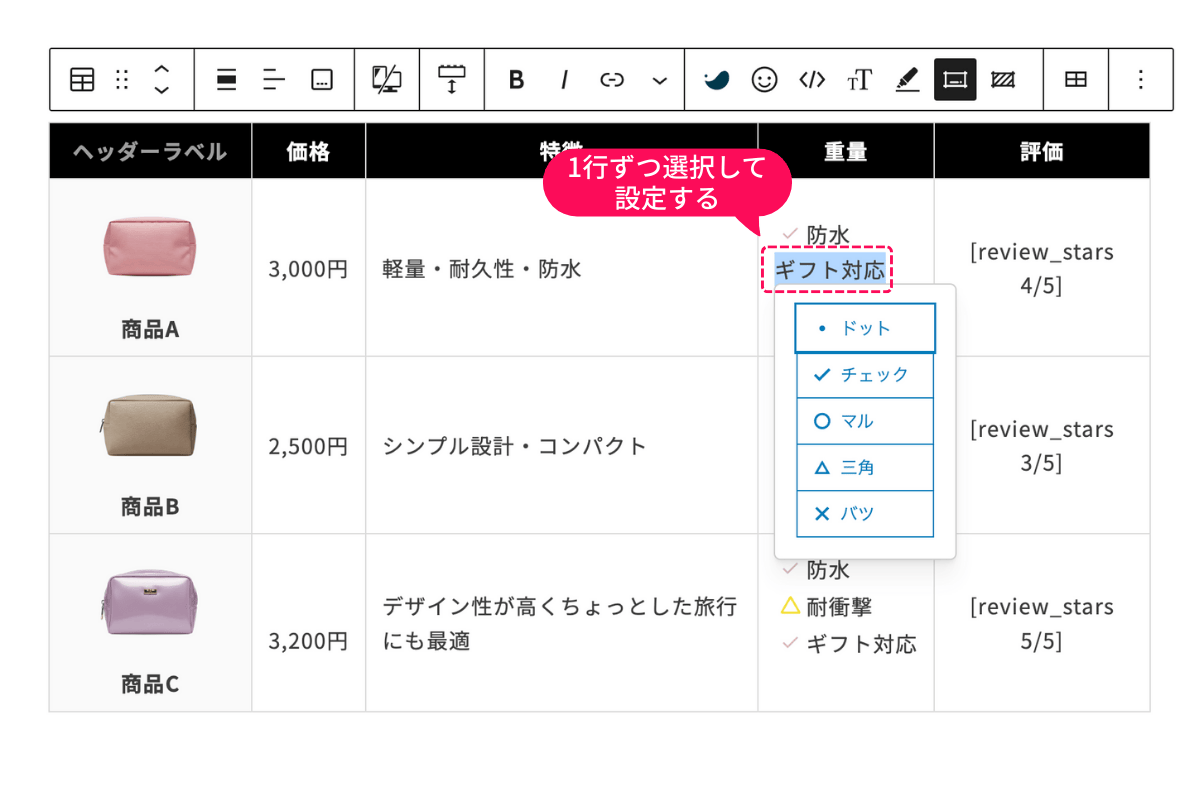The image size is (1200, 800).
Task: Select the hatched background stripe icon
Action: (x=1001, y=79)
